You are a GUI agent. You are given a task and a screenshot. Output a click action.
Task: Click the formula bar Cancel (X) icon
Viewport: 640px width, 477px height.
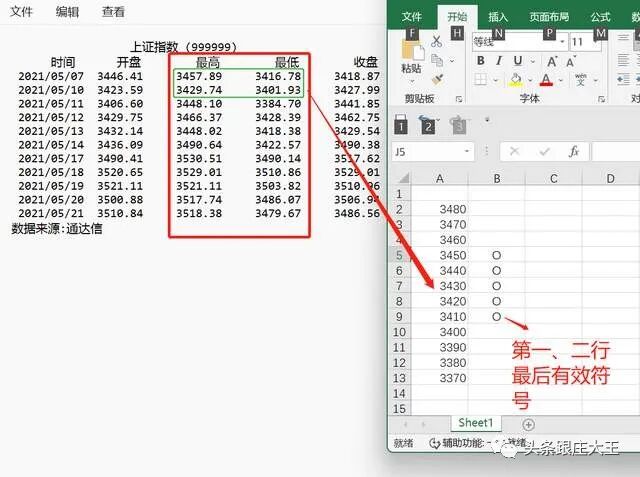click(x=514, y=152)
